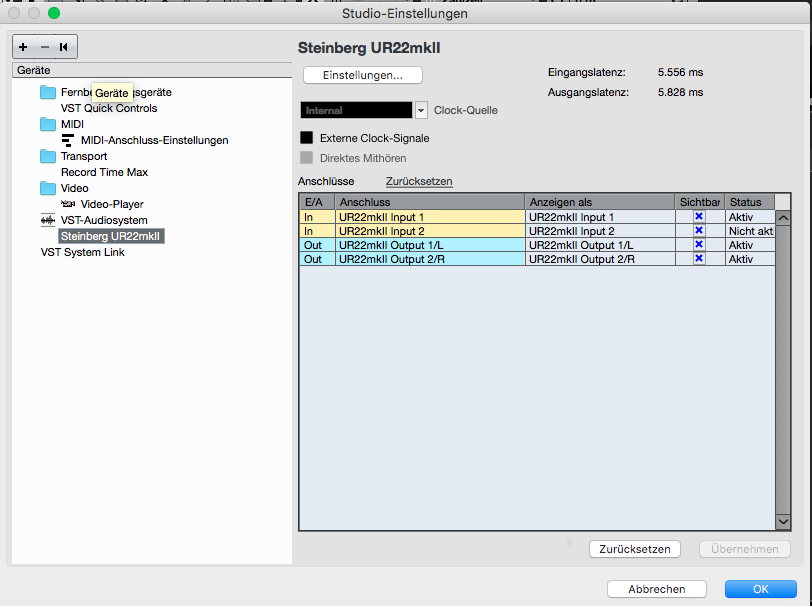Viewport: 812px width, 606px height.
Task: Click scrollbar up arrow in ports table
Action: [x=783, y=218]
